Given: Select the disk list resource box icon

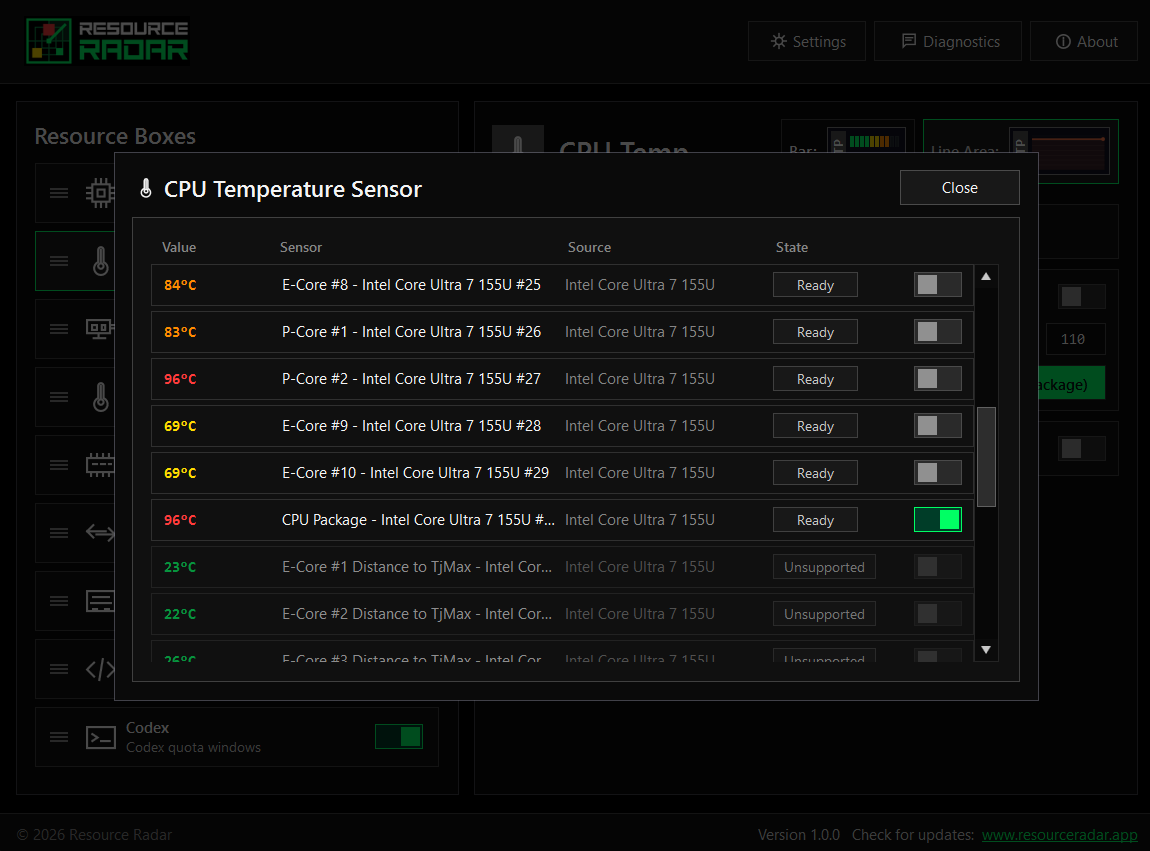Looking at the screenshot, I should (x=100, y=601).
